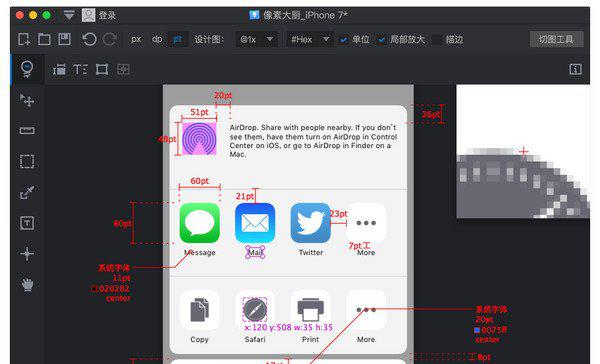
Task: Select the crosshair coordinate marking tool
Action: tap(27, 253)
